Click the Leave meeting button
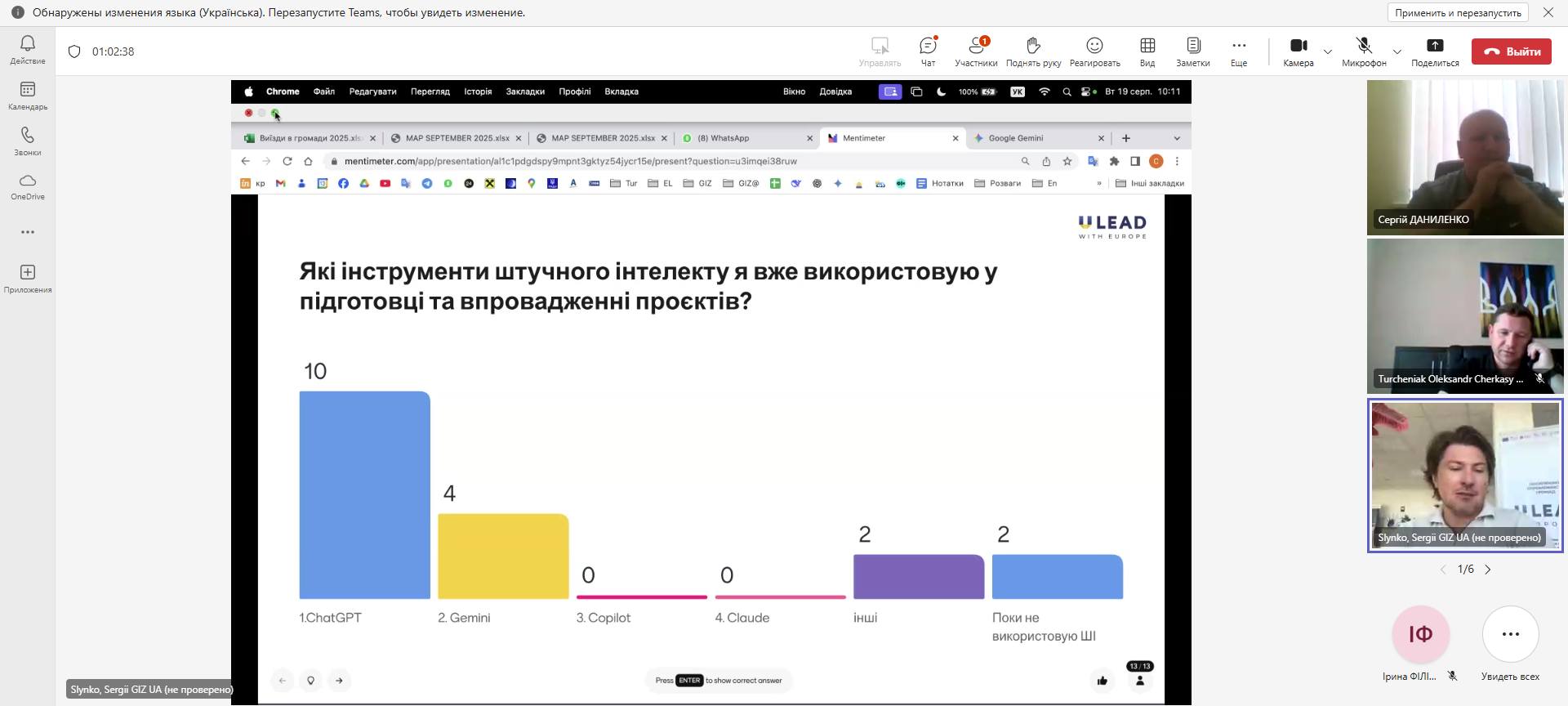This screenshot has width=1568, height=706. tap(1511, 51)
